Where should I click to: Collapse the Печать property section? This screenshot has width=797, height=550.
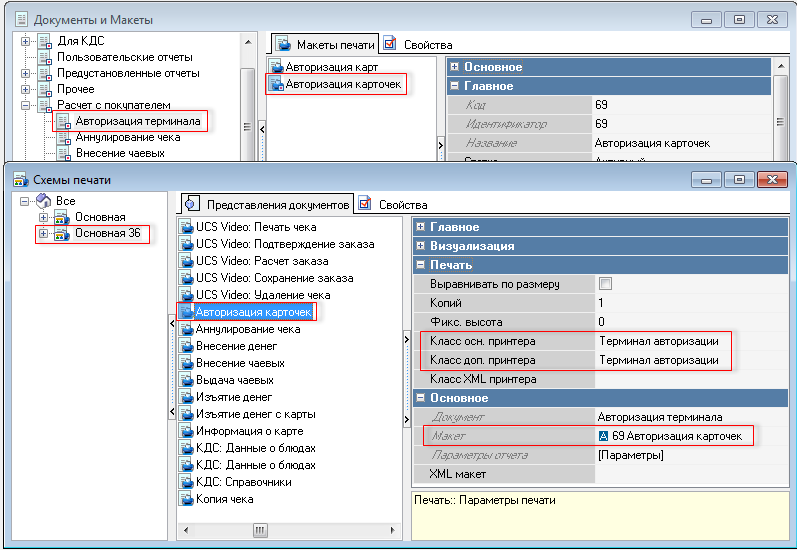(421, 264)
